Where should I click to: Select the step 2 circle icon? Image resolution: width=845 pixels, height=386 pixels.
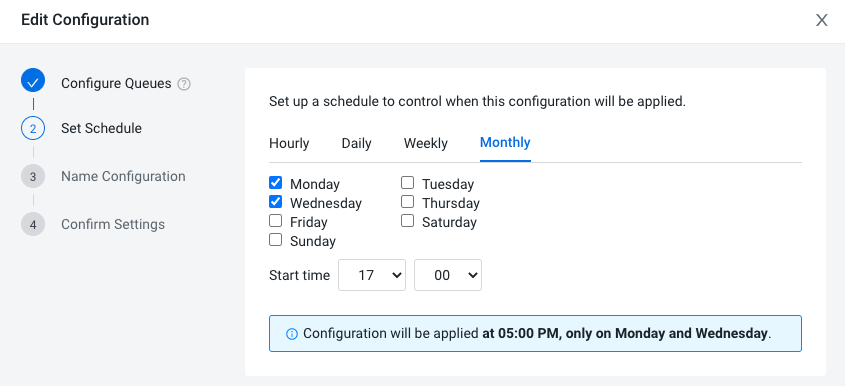(x=33, y=128)
